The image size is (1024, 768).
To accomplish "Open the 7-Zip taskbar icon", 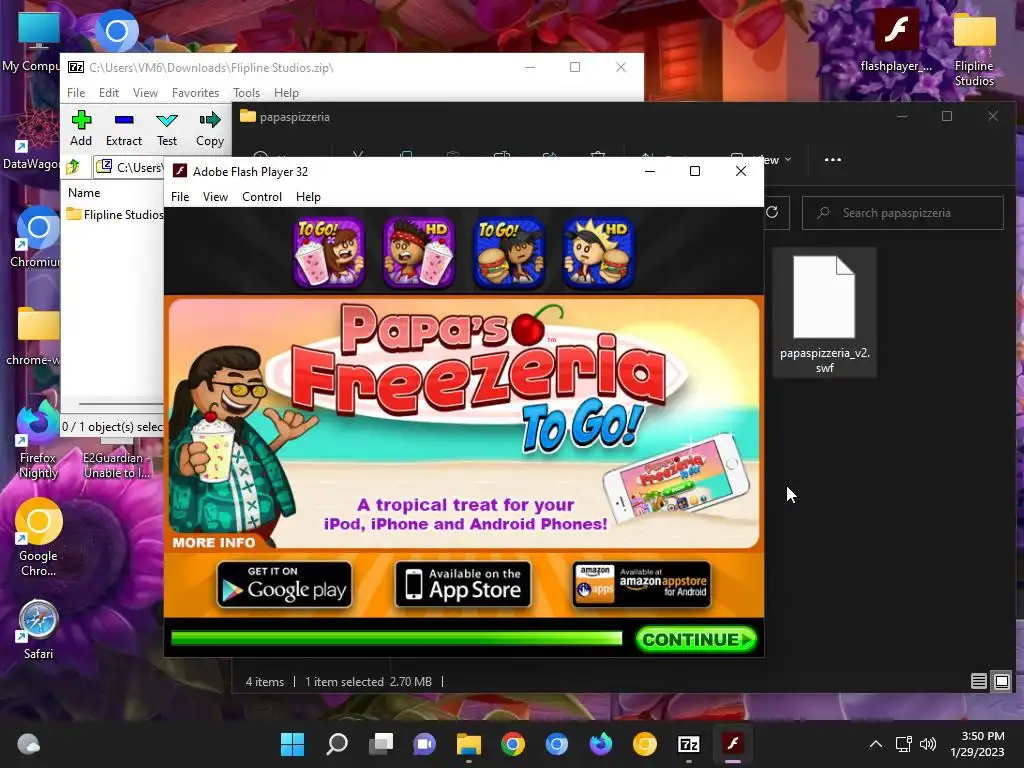I will pyautogui.click(x=689, y=744).
